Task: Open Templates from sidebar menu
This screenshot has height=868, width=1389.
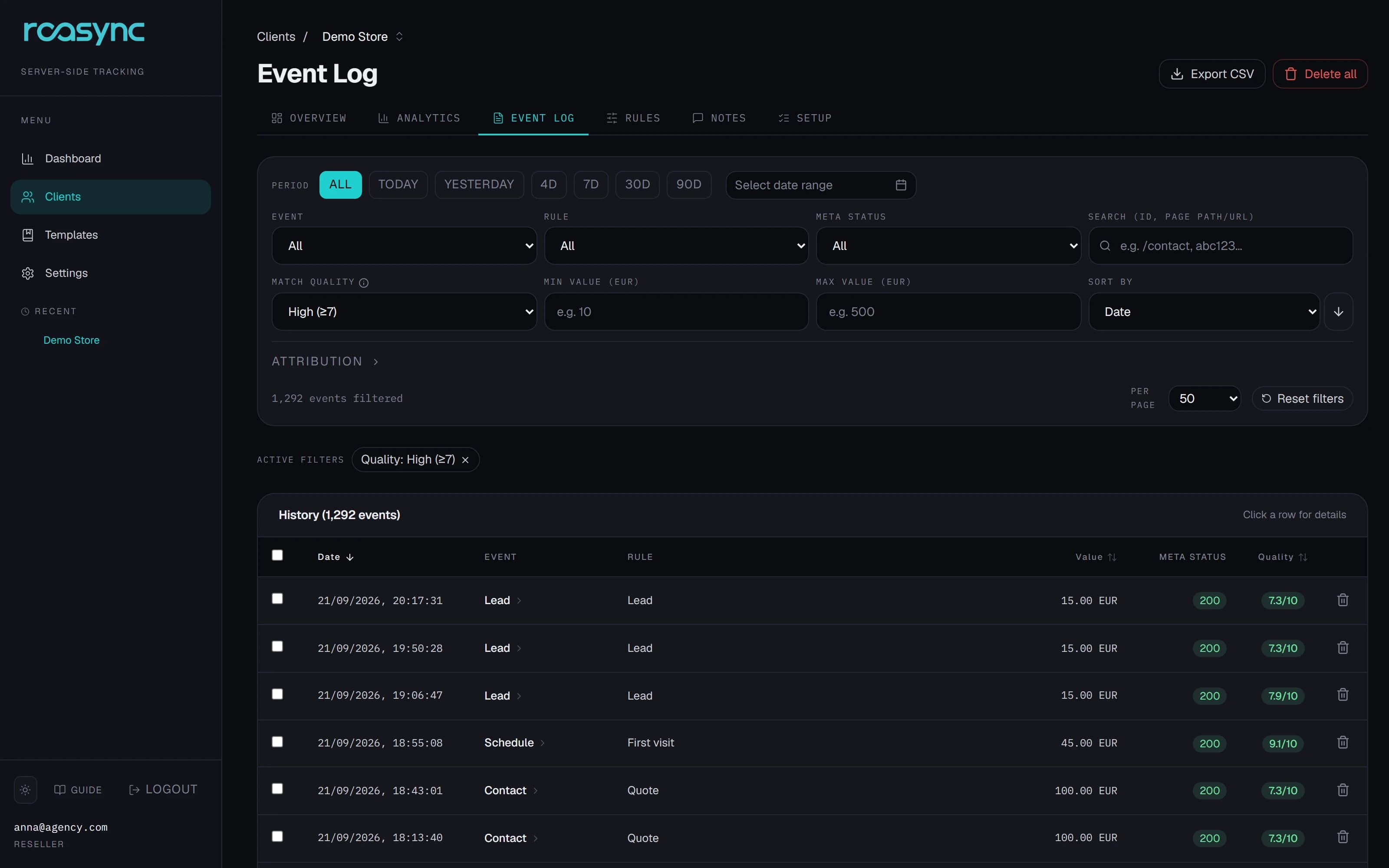Action: (x=110, y=235)
